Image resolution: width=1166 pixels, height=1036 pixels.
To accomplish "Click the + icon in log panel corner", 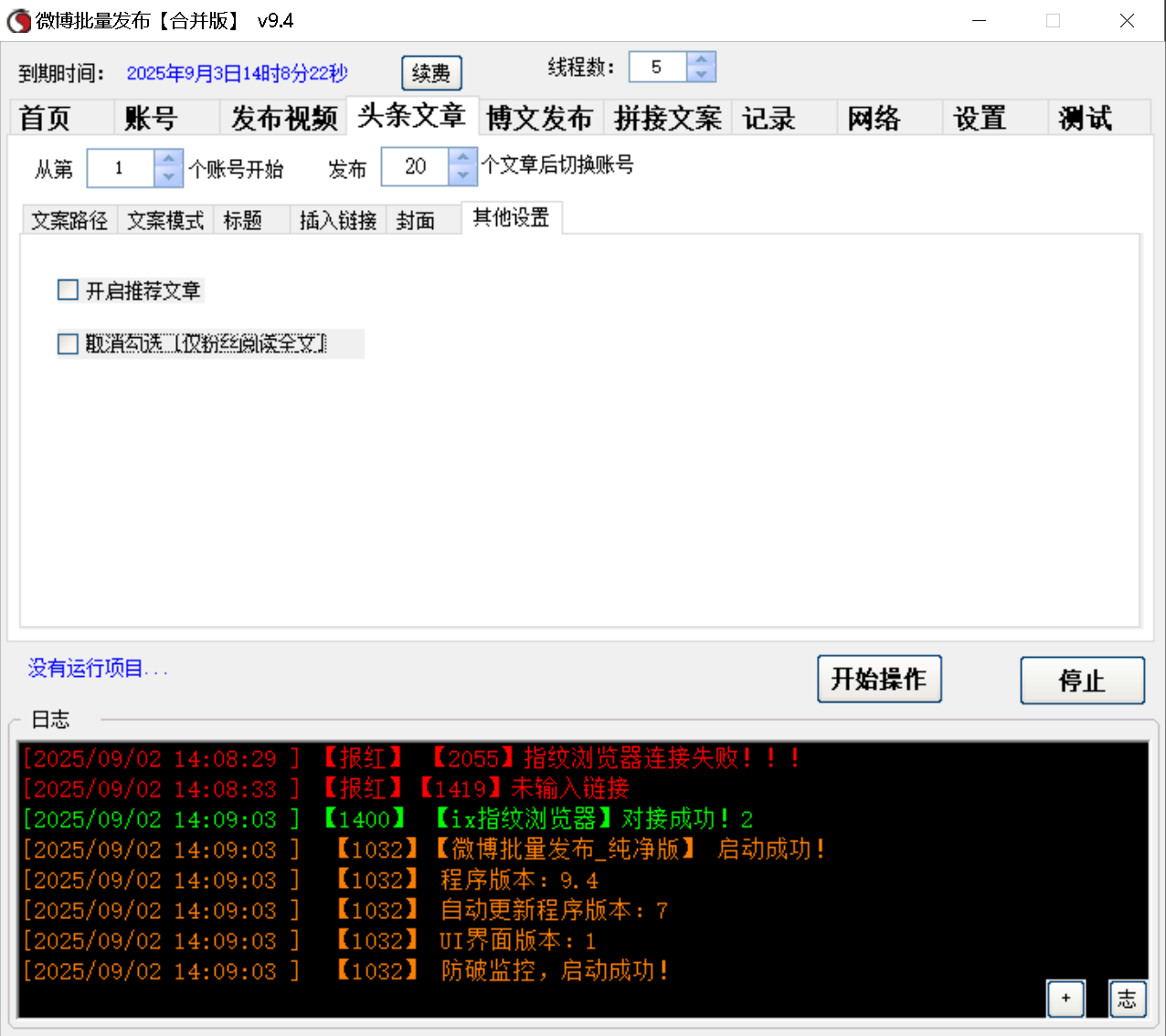I will point(1065,999).
